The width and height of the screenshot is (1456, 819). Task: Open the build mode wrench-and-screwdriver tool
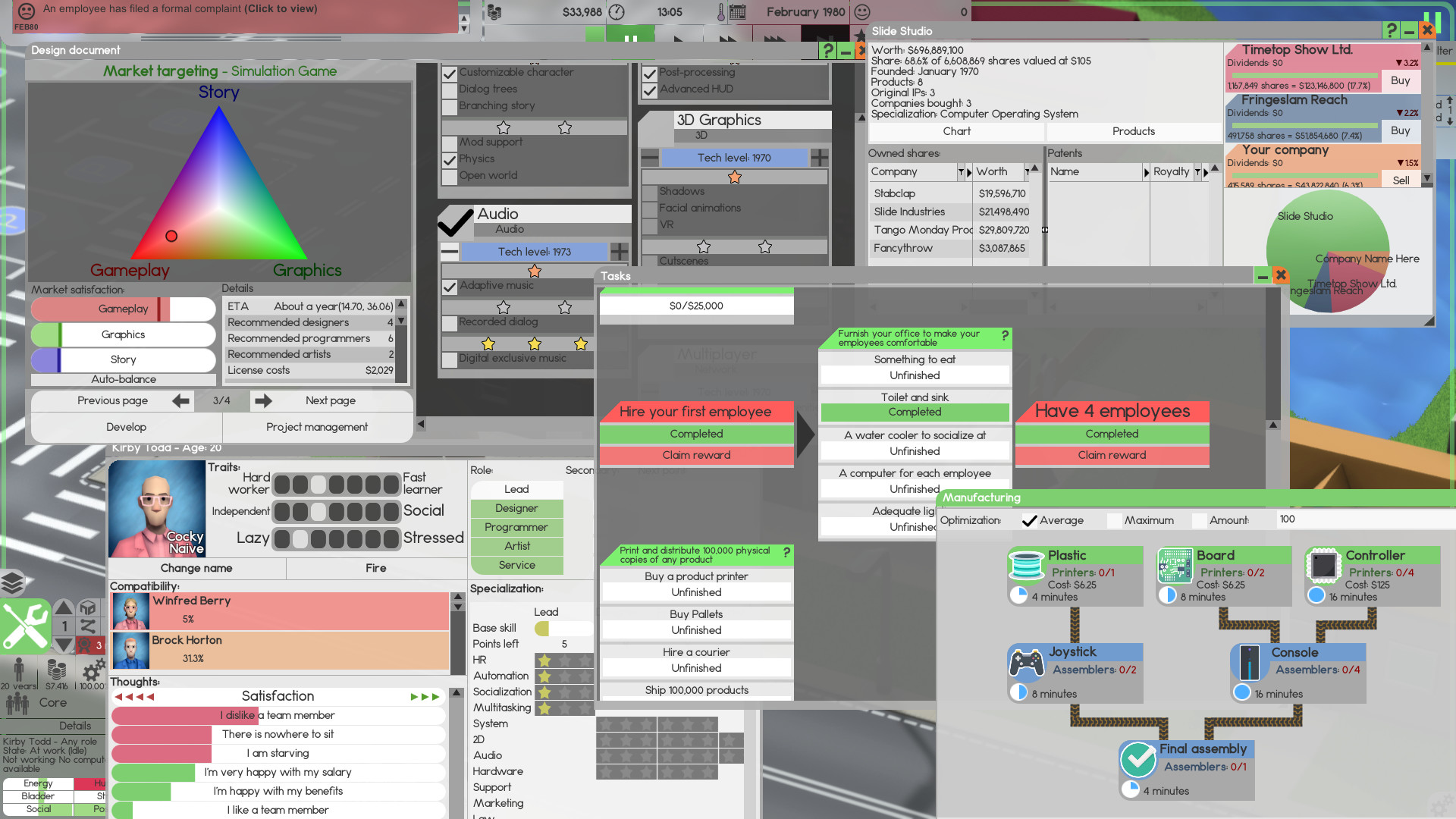25,626
